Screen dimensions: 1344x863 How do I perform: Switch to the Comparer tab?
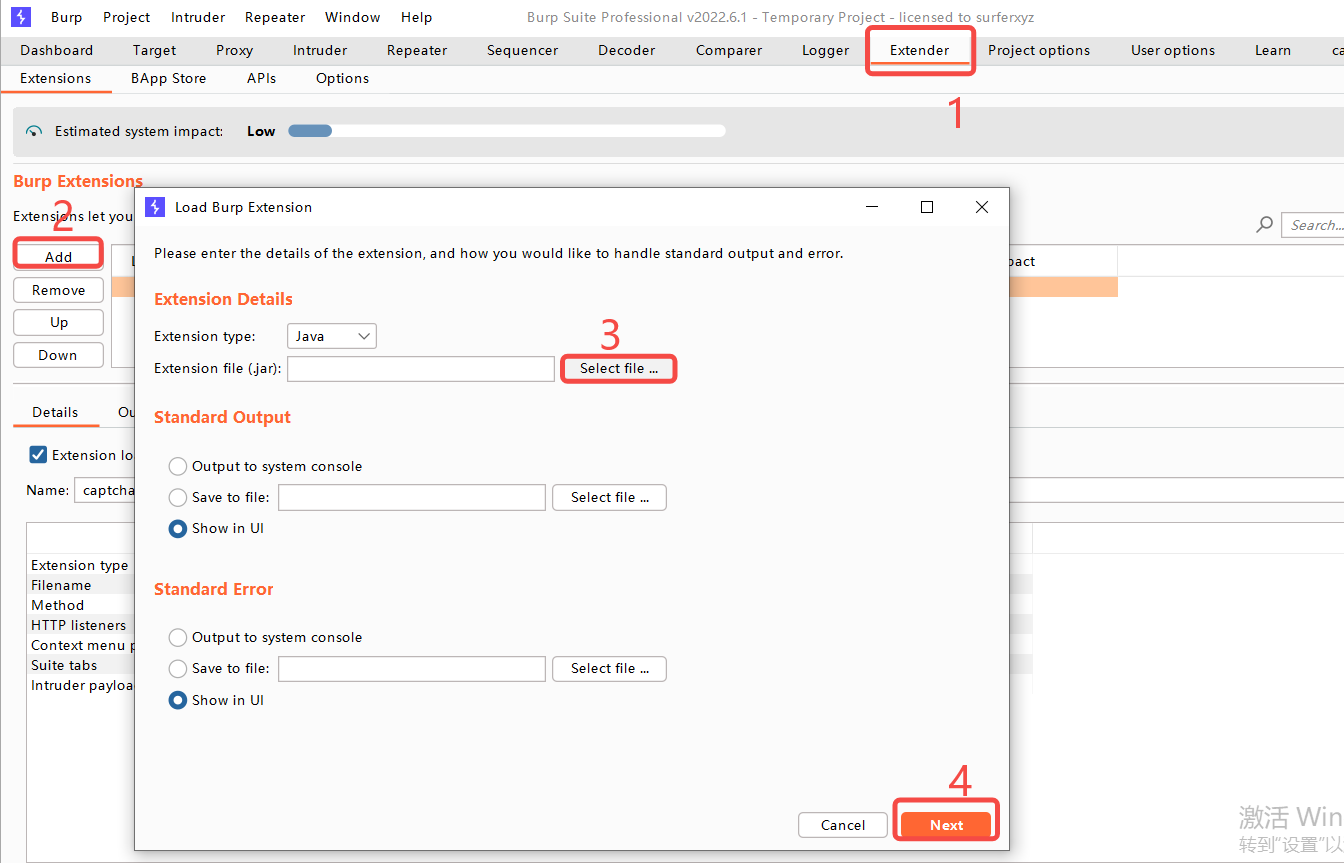729,50
